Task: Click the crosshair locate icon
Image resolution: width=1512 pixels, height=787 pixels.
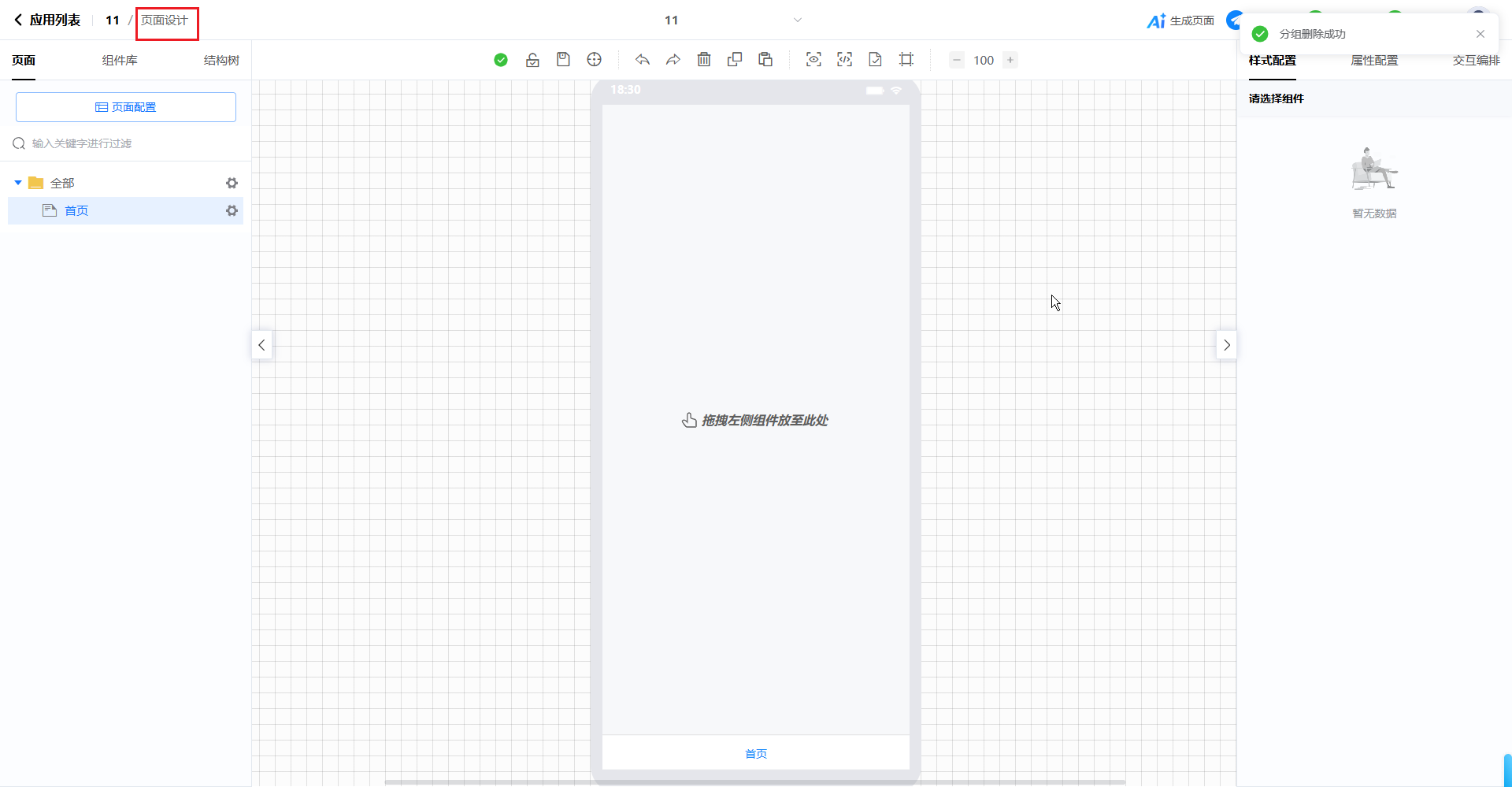Action: (595, 60)
